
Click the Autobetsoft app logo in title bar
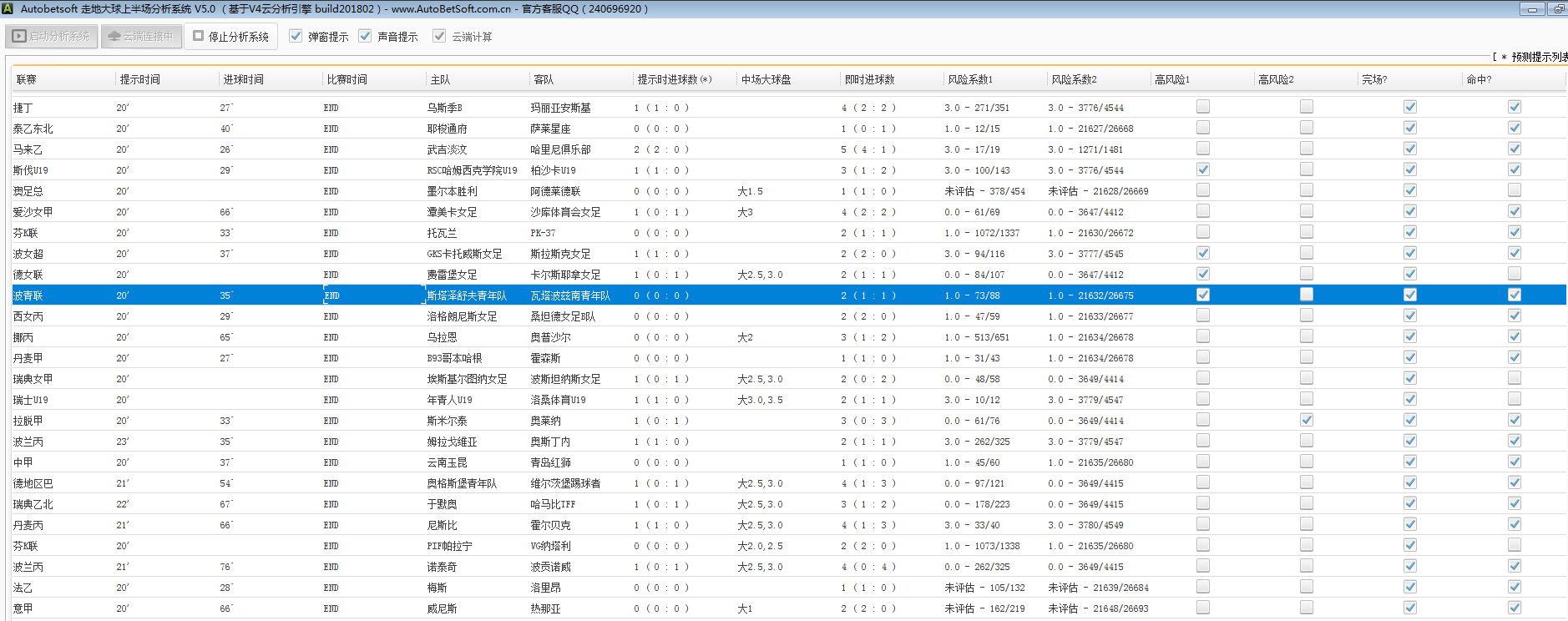8,9
